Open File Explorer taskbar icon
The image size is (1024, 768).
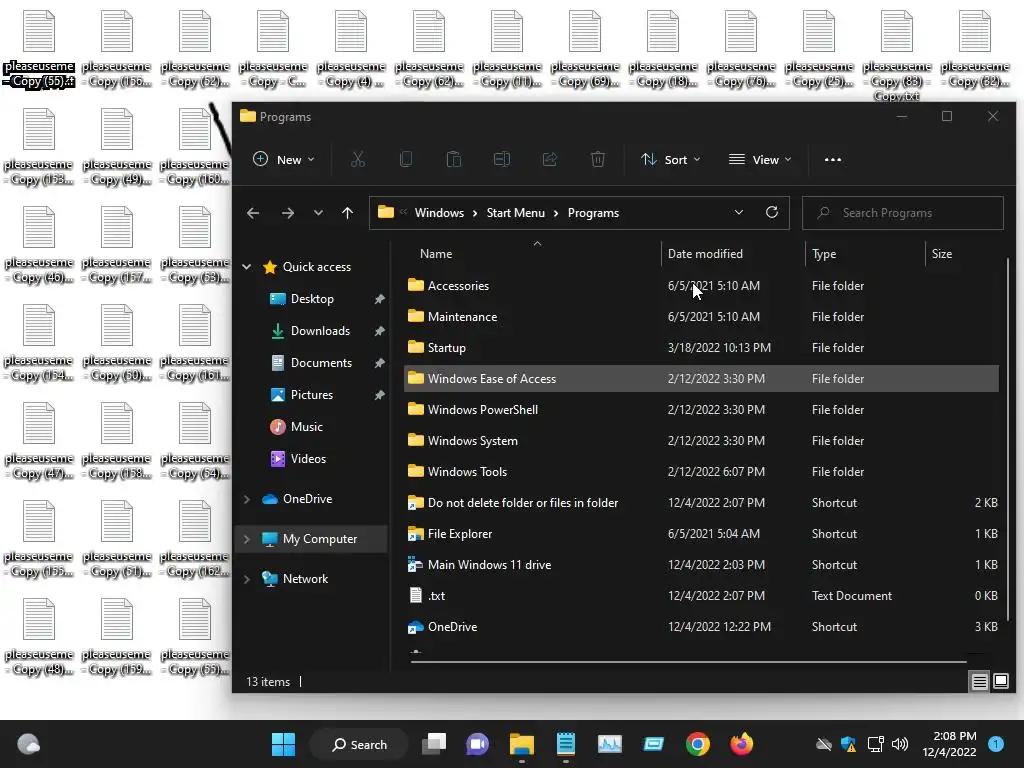coord(522,744)
